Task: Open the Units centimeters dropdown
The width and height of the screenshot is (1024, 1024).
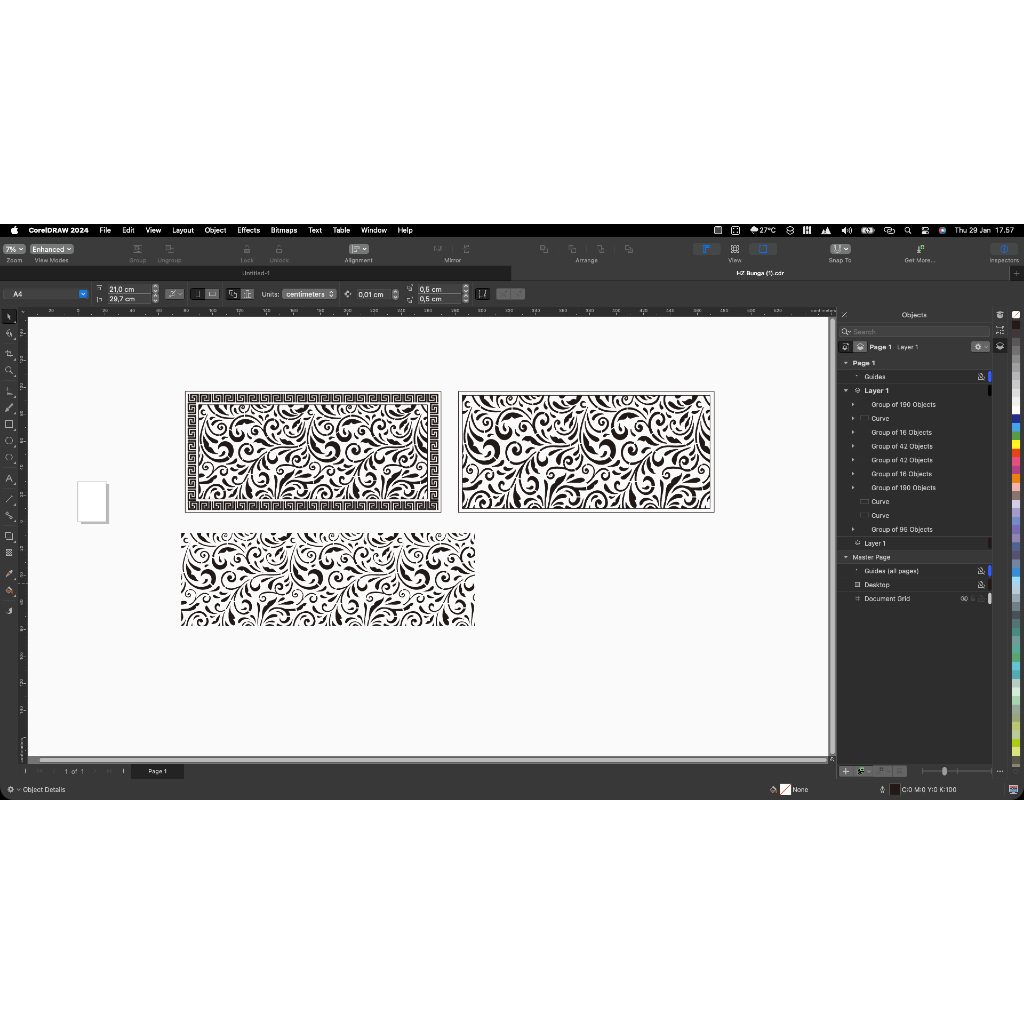Action: tap(308, 293)
